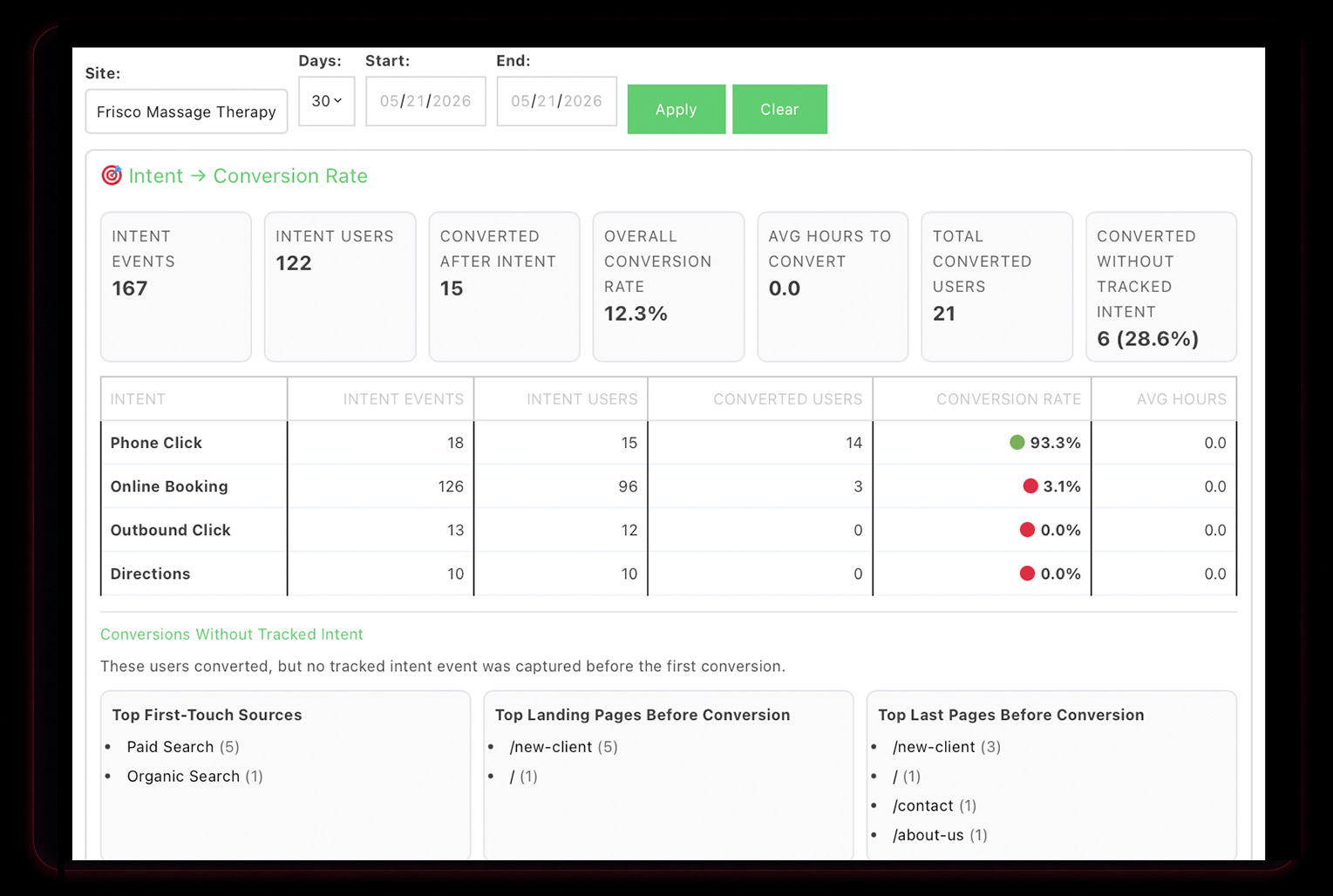Click the Converted Without Tracked Intent card
The width and height of the screenshot is (1333, 896).
pyautogui.click(x=1161, y=287)
